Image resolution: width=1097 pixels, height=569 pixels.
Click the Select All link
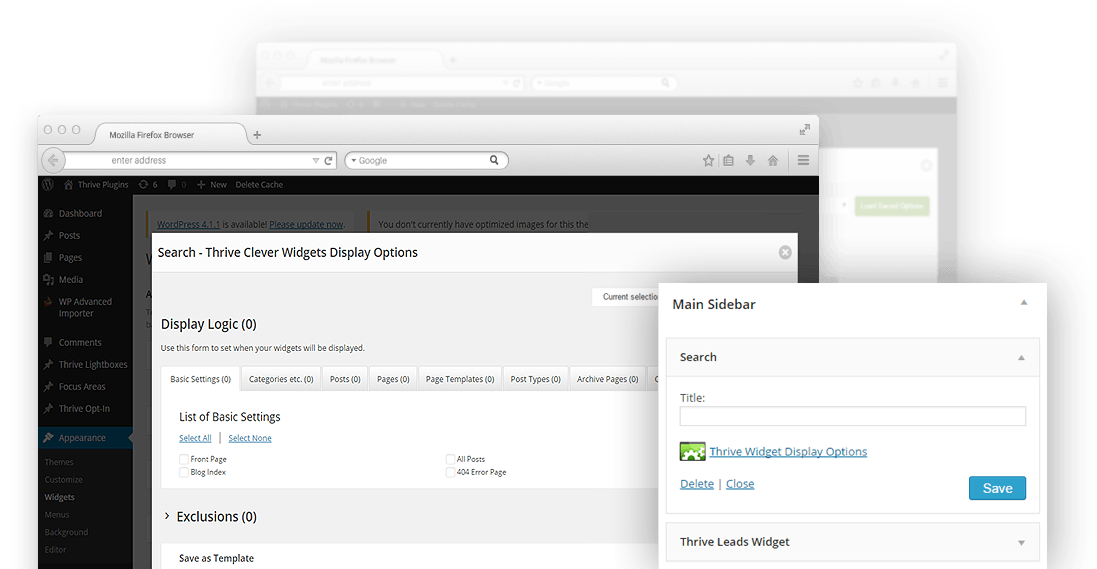coord(195,438)
